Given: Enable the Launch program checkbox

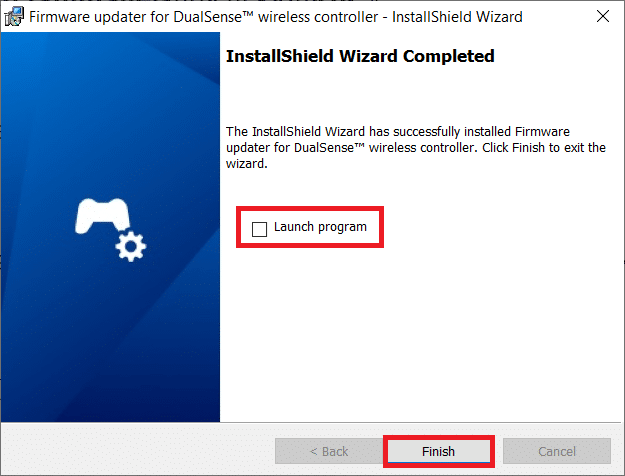Looking at the screenshot, I should tap(259, 229).
